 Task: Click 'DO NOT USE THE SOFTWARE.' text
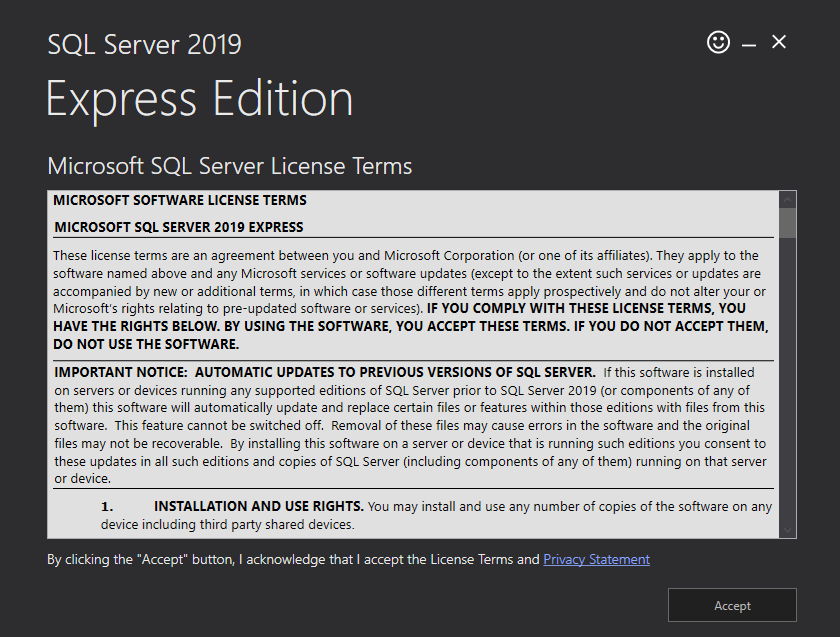click(x=146, y=344)
